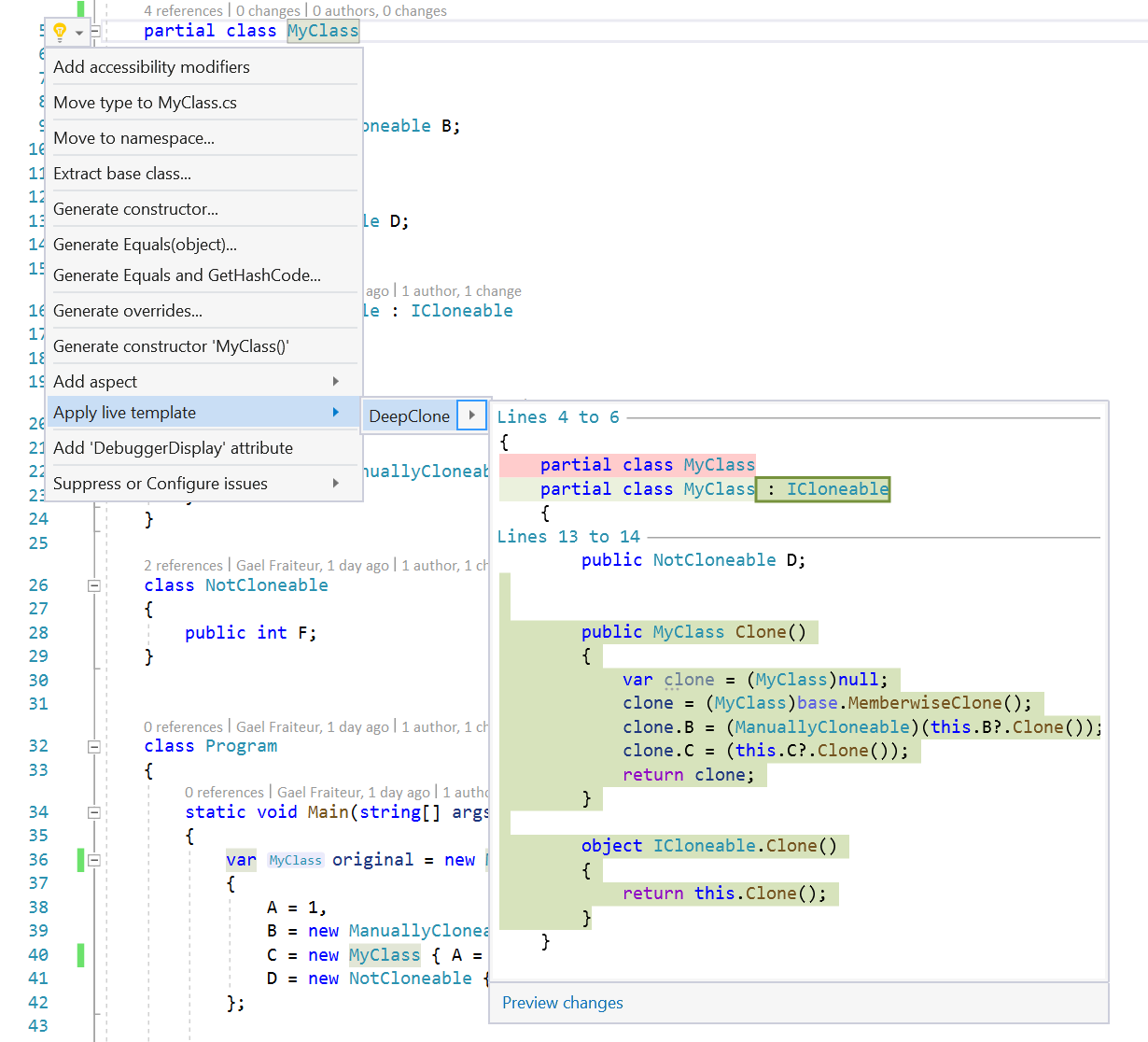Click the MyClass inline type hint on line 36
This screenshot has height=1042, width=1148.
pos(295,859)
